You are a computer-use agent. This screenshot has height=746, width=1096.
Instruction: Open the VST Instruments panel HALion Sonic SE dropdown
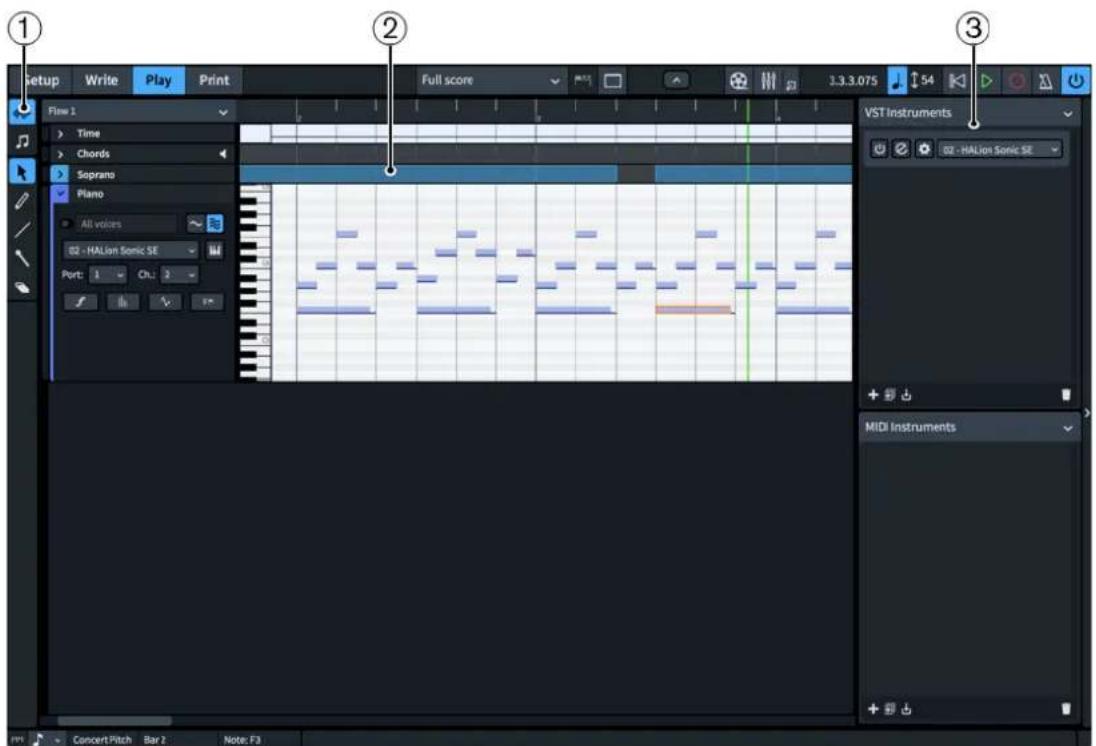[x=1000, y=150]
